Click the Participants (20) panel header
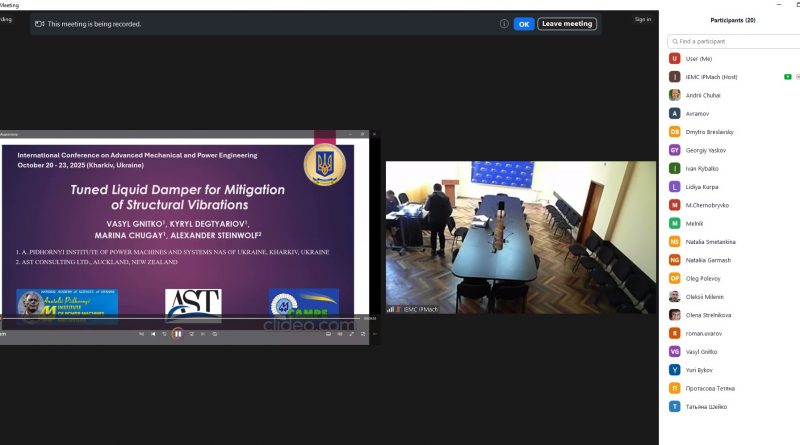 pos(733,20)
